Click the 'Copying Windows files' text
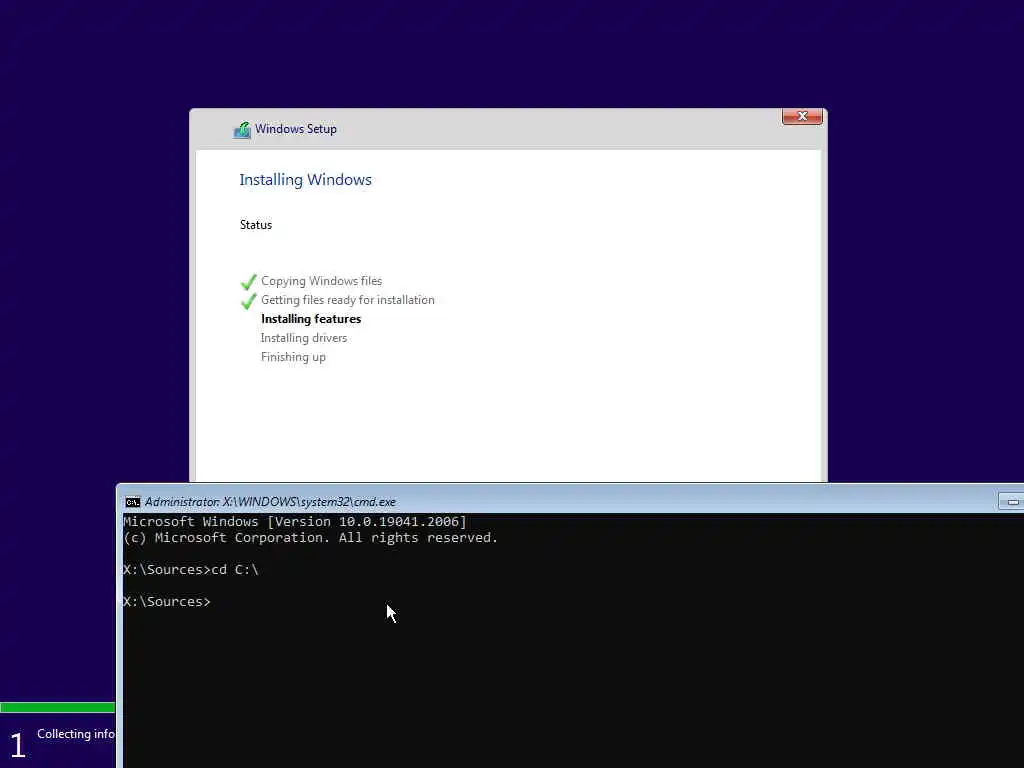This screenshot has width=1024, height=768. coord(321,281)
